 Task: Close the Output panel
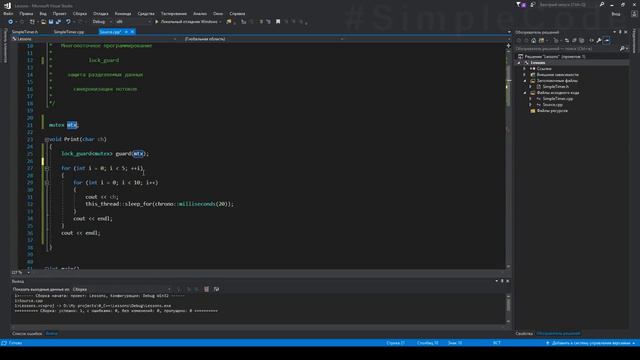(508, 281)
